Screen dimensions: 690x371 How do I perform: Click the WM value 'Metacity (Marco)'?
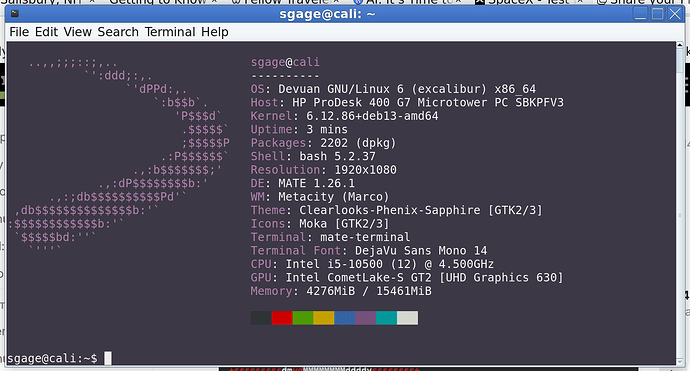(334, 197)
